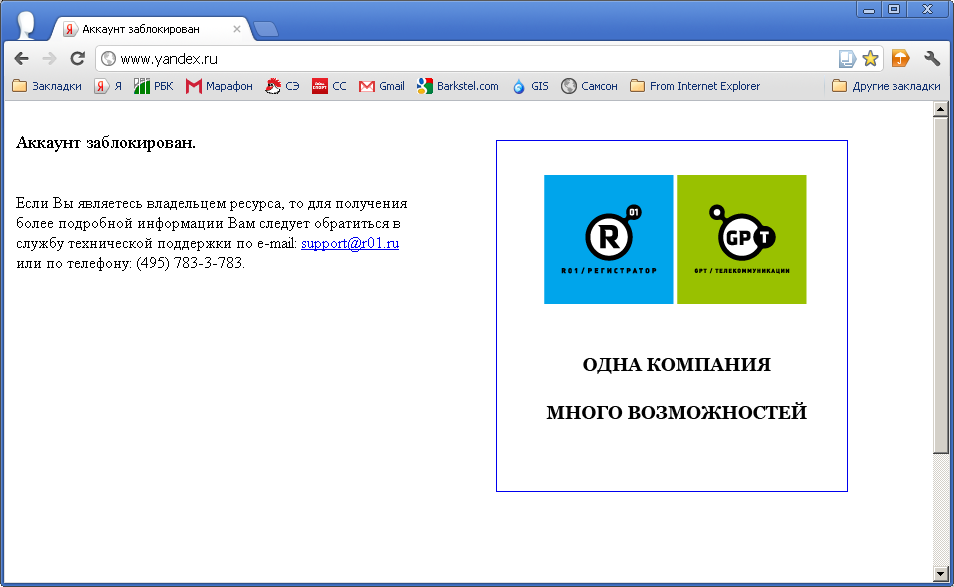This screenshot has height=587, width=954.
Task: Minimize the browser window
Action: click(869, 10)
